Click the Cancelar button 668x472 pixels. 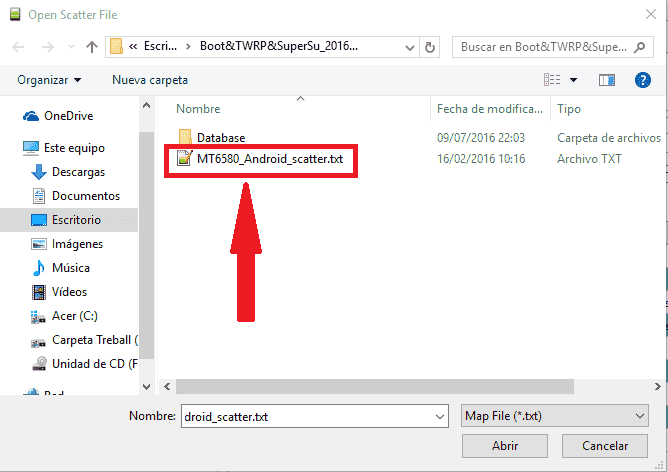coord(605,446)
